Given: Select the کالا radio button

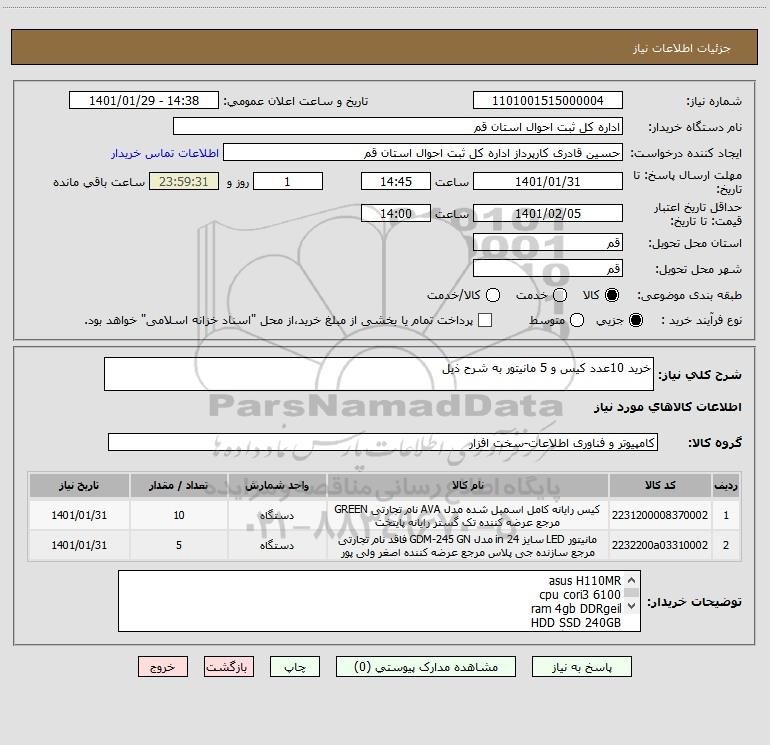Looking at the screenshot, I should pyautogui.click(x=612, y=295).
